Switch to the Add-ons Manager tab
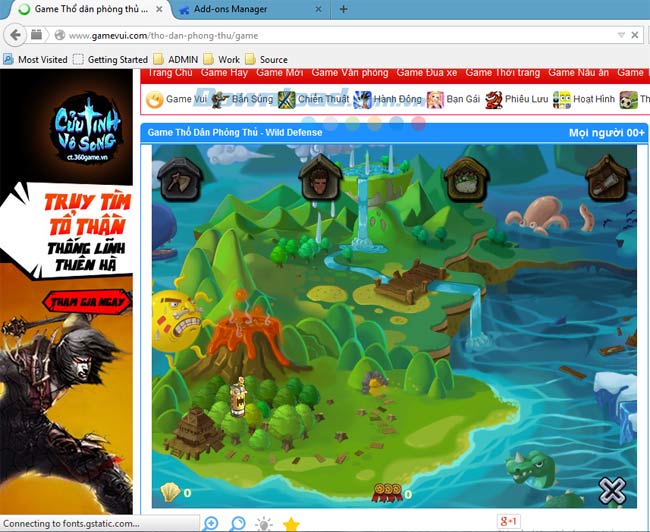The image size is (650, 532). tap(251, 9)
